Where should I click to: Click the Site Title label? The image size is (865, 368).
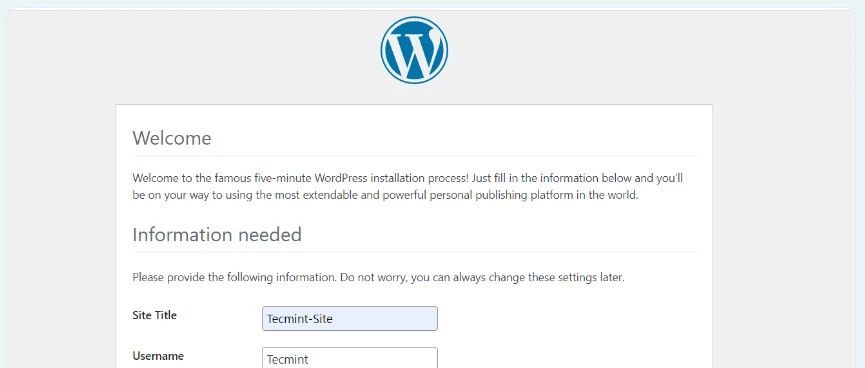tap(154, 315)
